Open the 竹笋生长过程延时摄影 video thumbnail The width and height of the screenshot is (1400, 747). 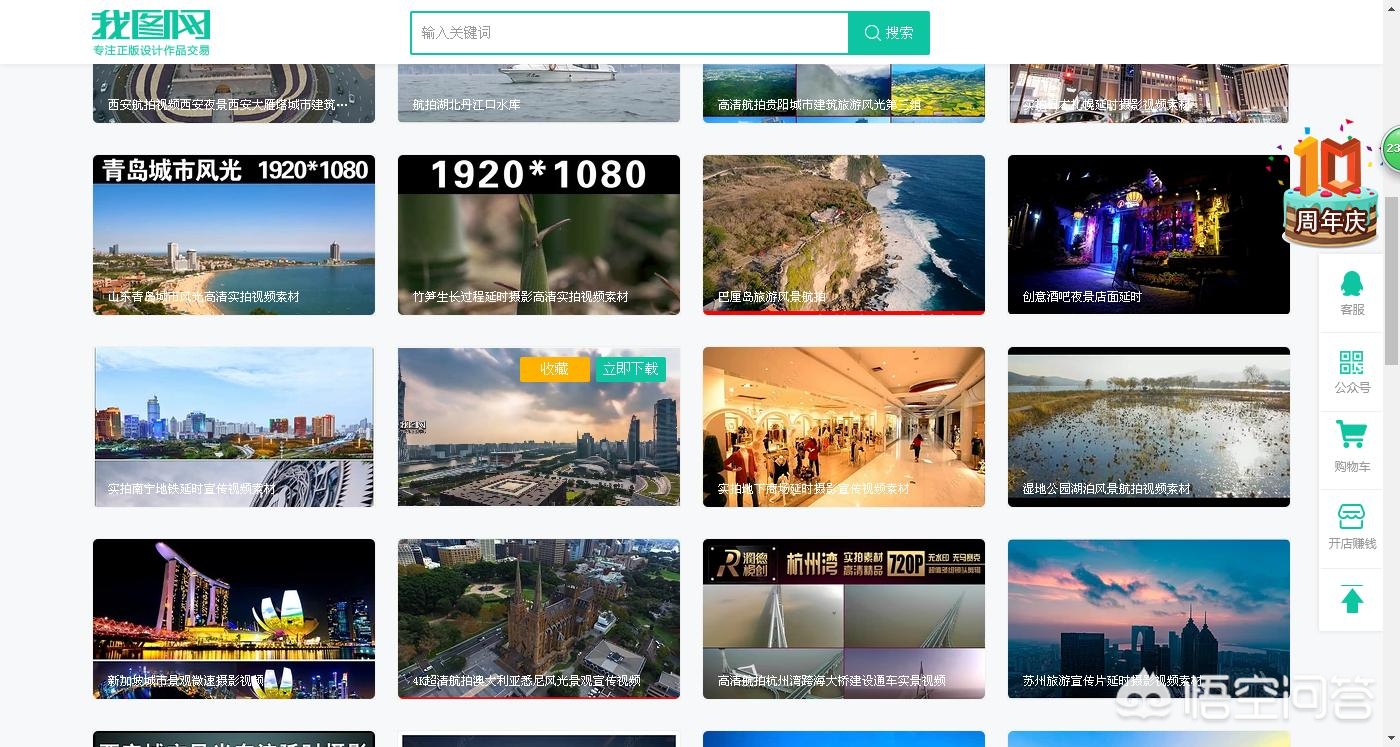(539, 235)
